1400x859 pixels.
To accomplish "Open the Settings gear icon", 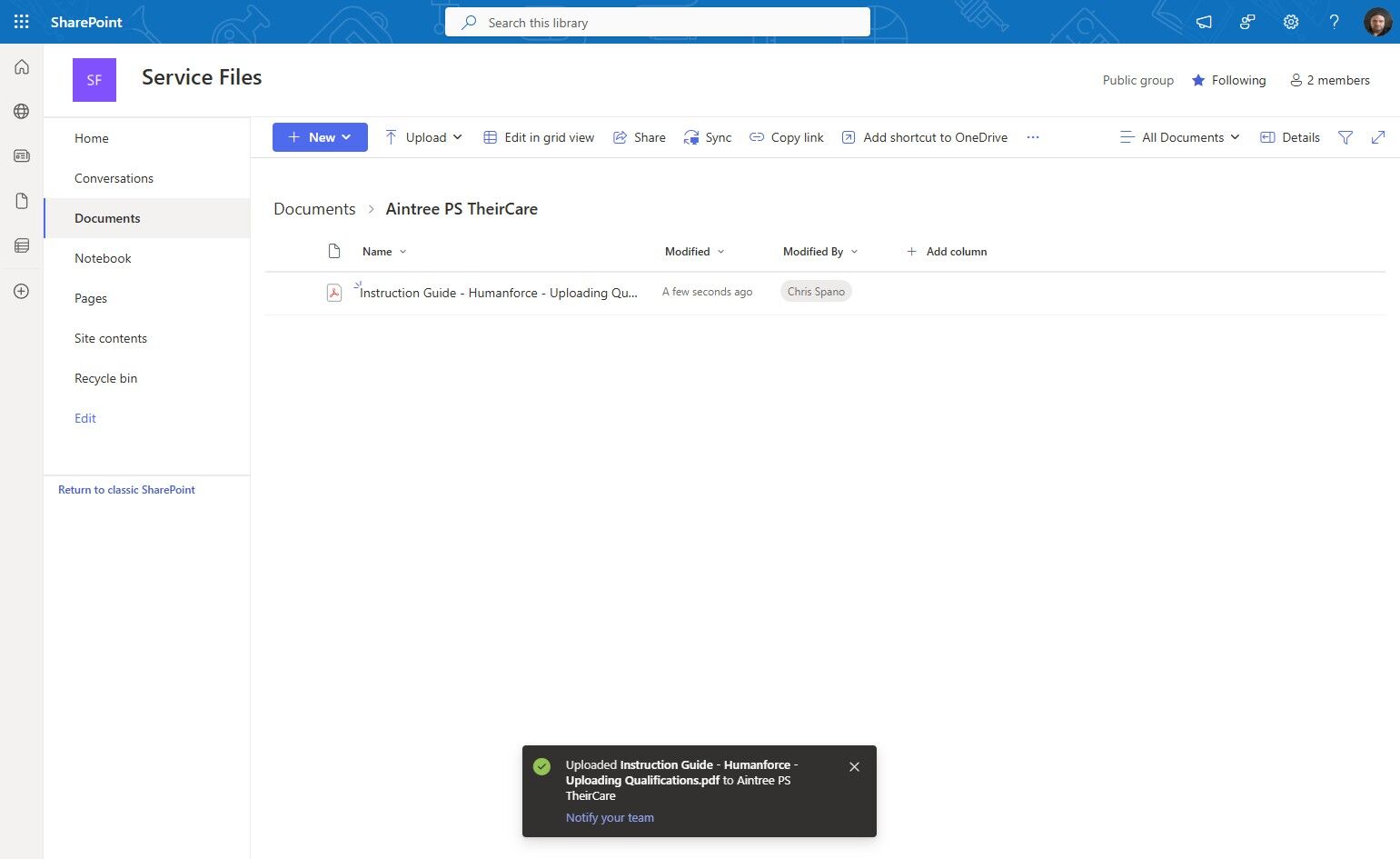I will (1291, 22).
